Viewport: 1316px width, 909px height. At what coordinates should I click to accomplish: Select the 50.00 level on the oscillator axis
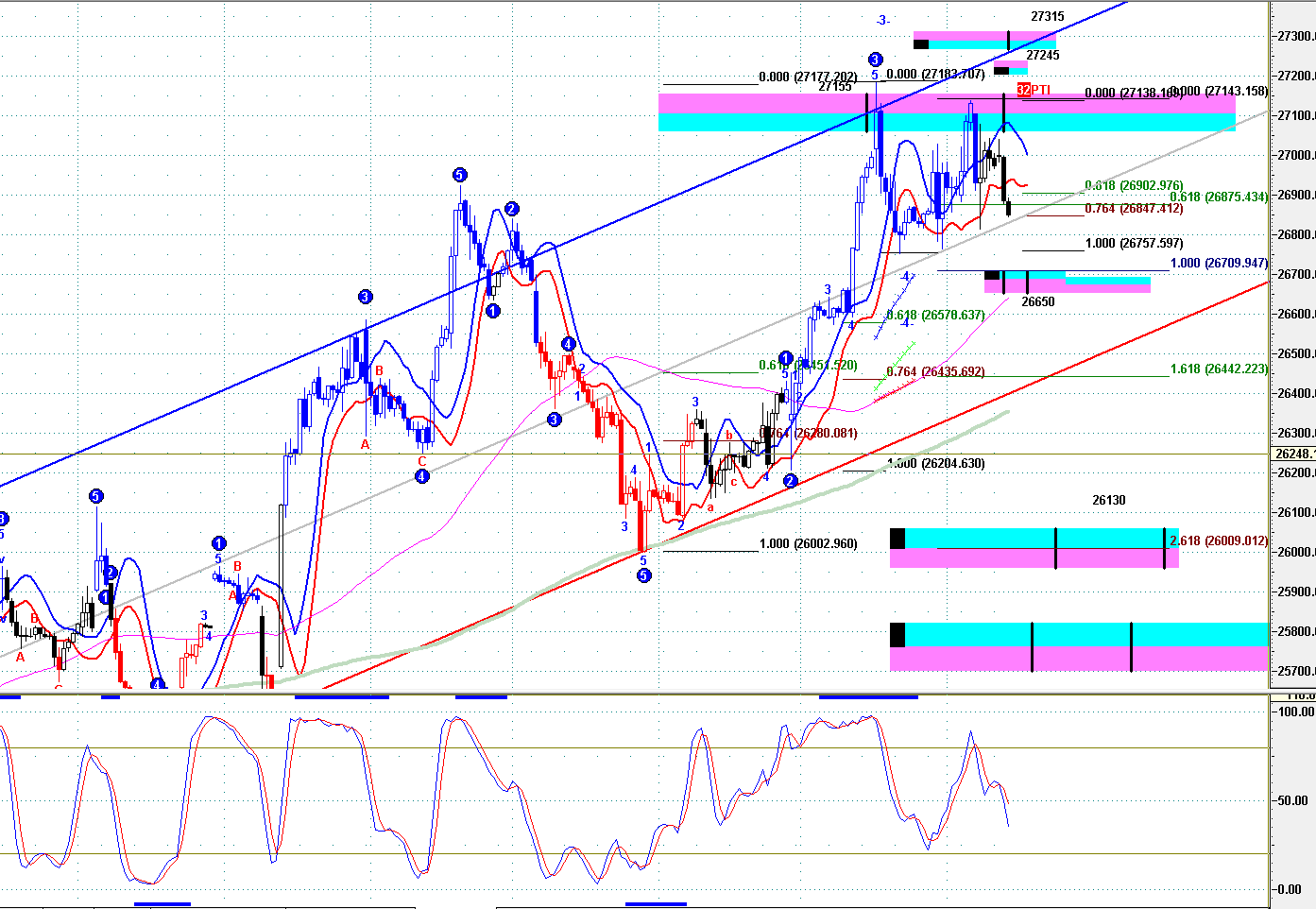click(x=1293, y=800)
